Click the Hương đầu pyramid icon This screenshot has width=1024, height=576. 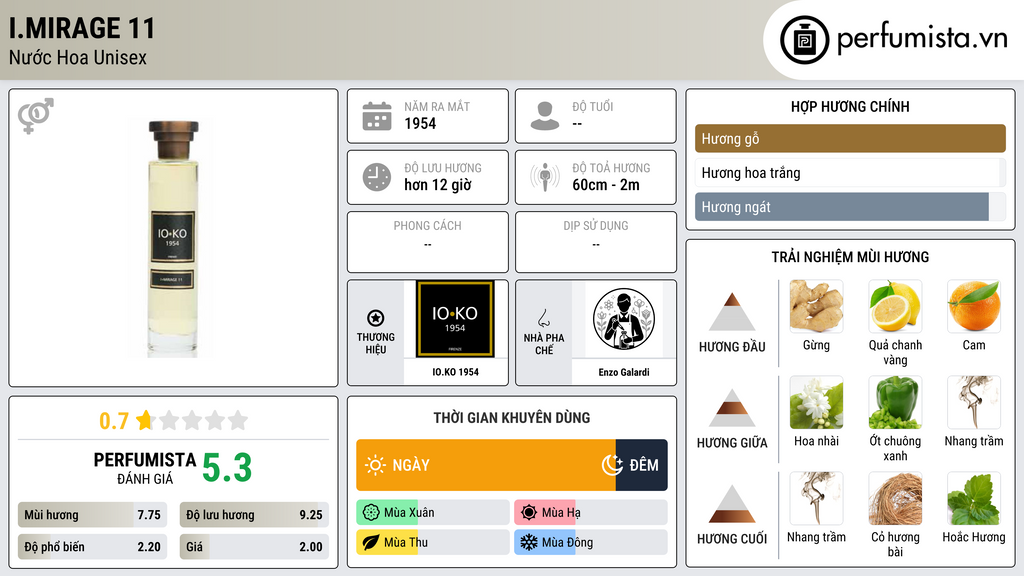point(732,312)
